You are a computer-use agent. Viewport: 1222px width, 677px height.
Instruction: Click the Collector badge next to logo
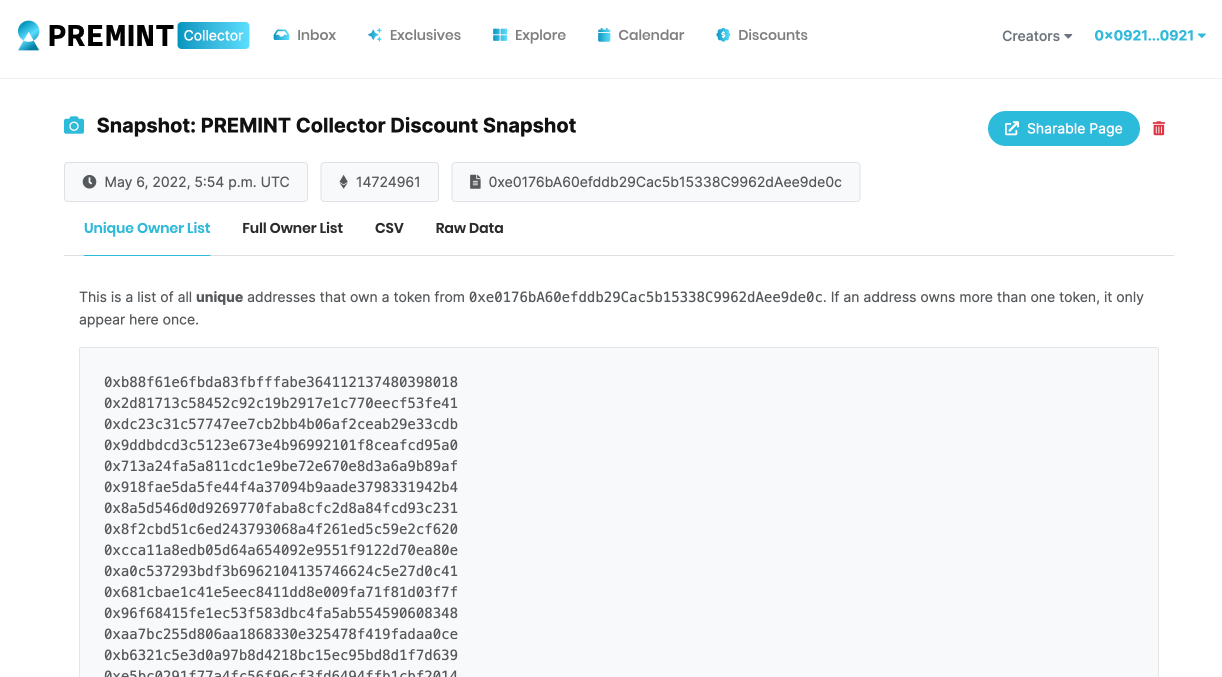coord(213,36)
